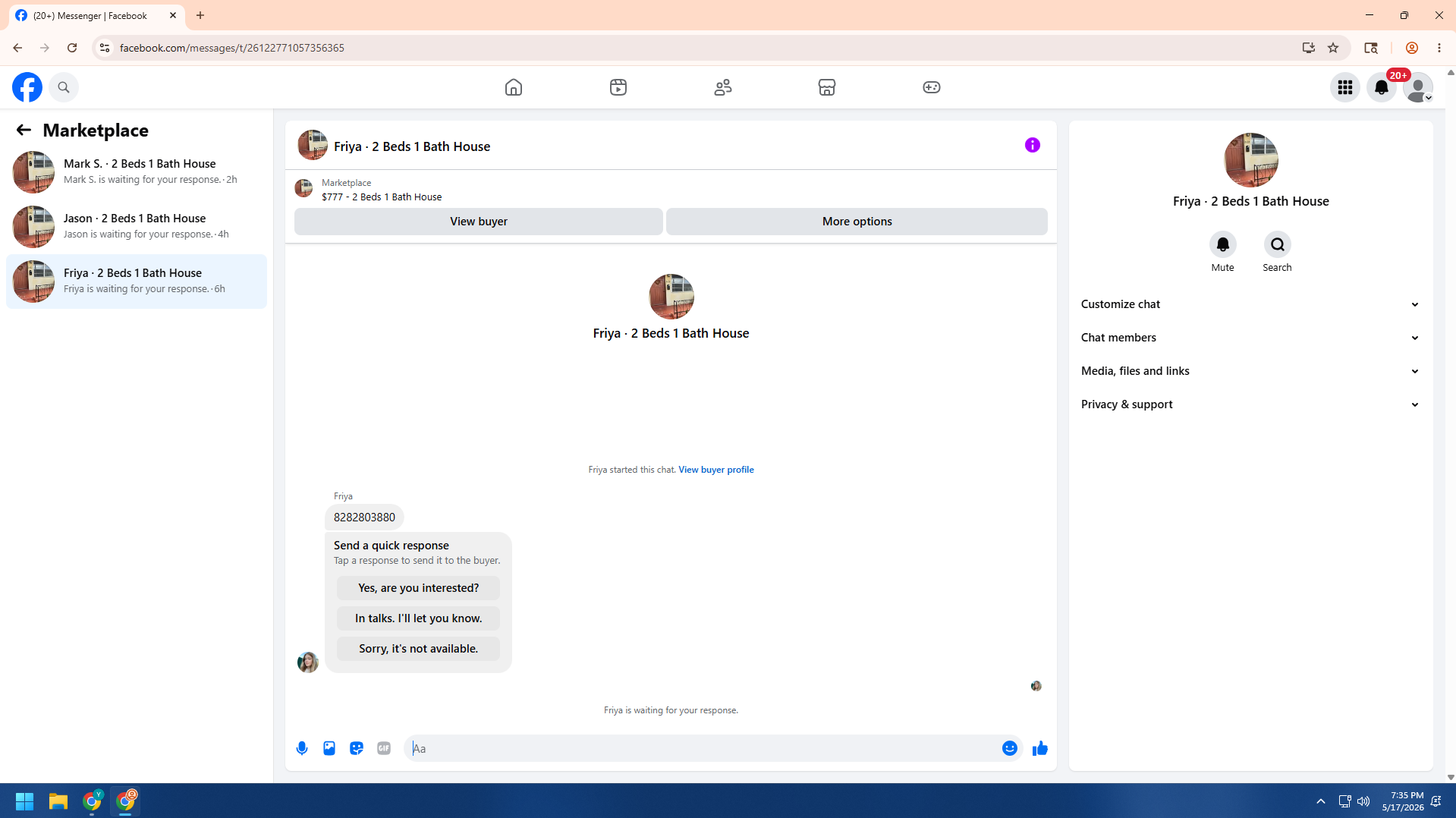
Task: Expand Chat members section
Action: point(1250,338)
